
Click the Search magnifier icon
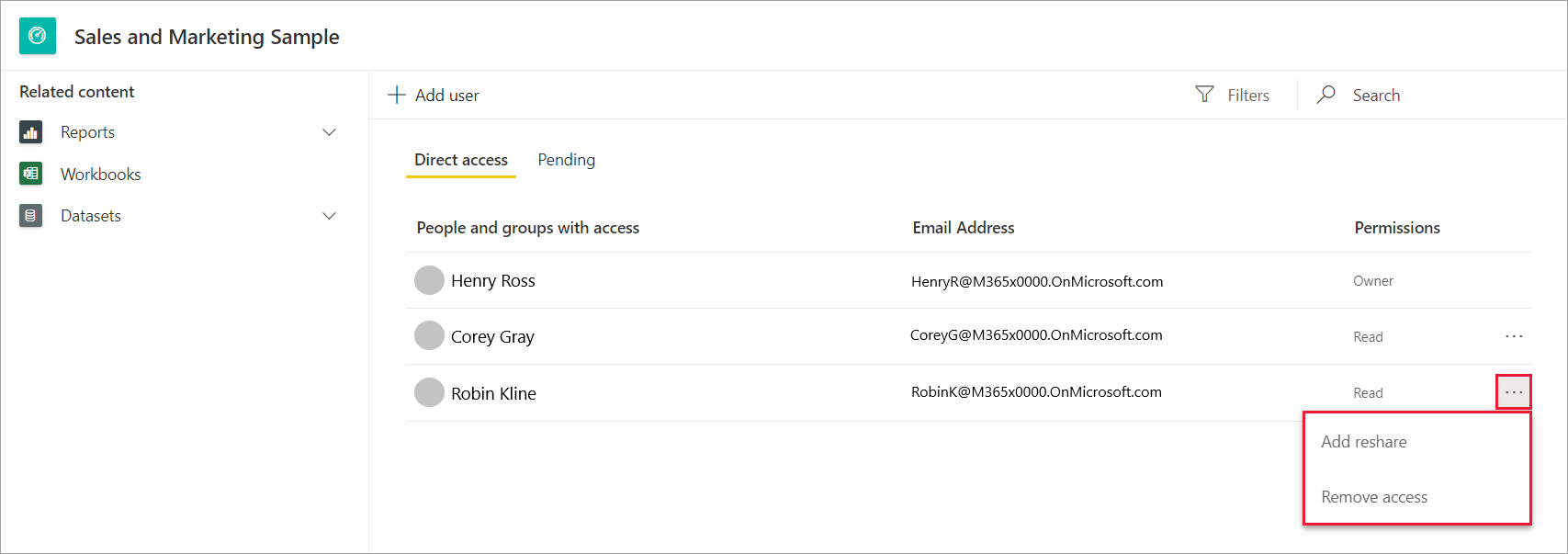click(1325, 95)
